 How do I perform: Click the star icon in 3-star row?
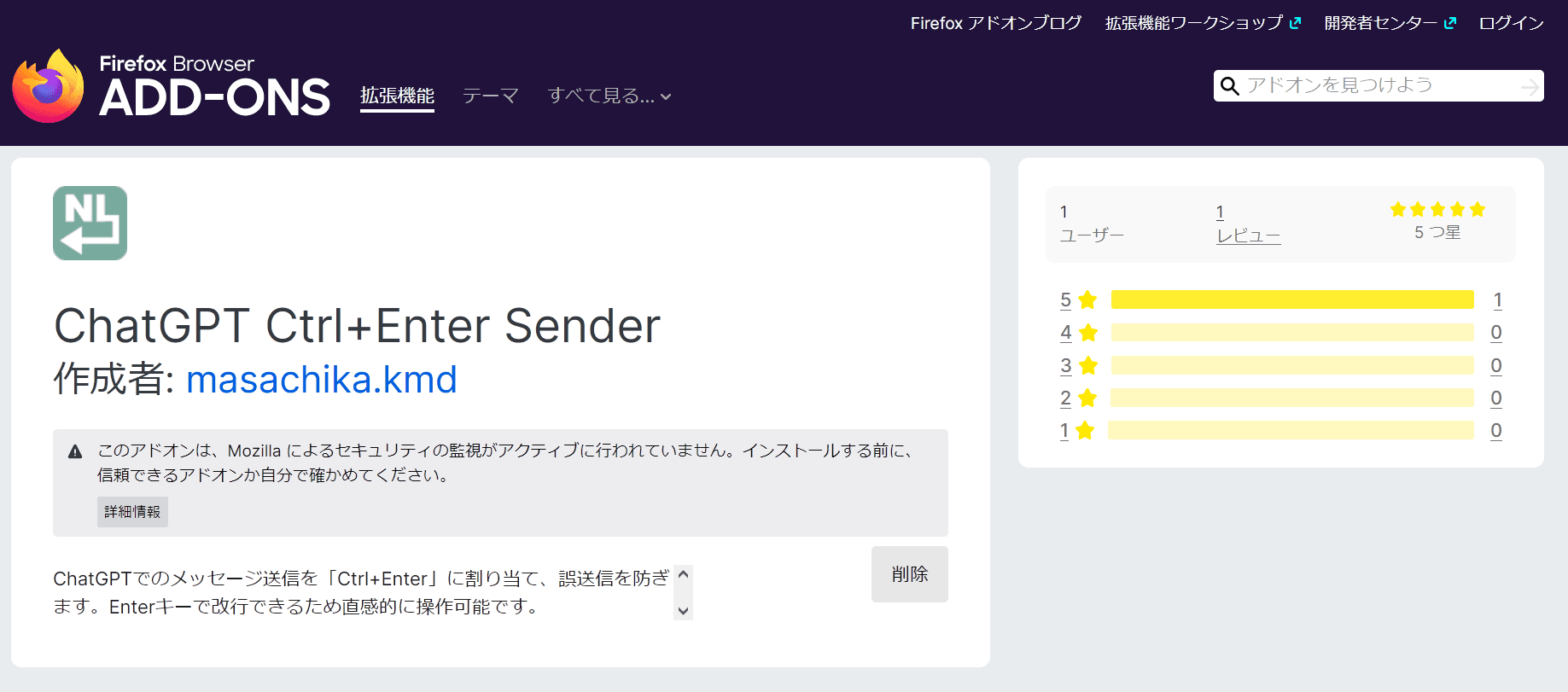pos(1088,366)
